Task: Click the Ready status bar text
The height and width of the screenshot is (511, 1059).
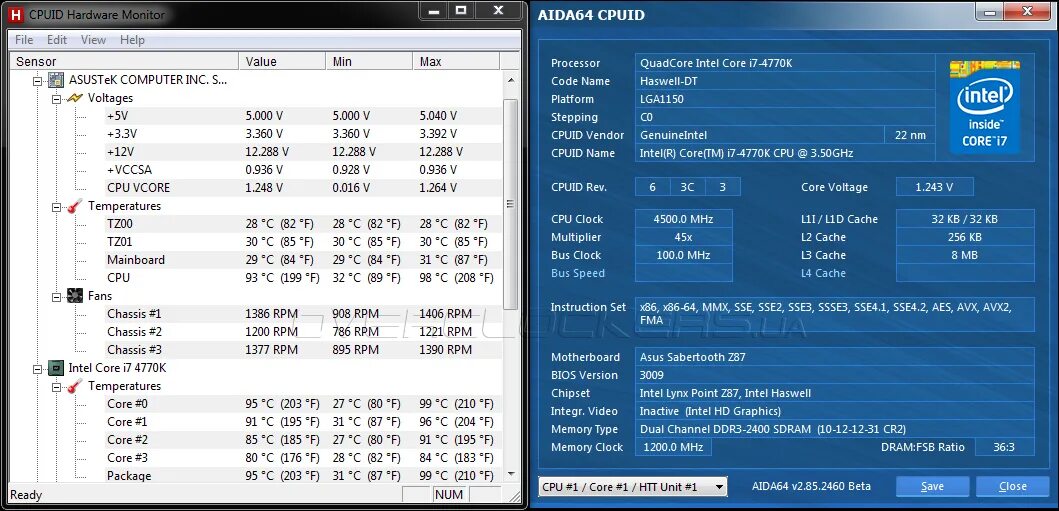Action: 26,495
